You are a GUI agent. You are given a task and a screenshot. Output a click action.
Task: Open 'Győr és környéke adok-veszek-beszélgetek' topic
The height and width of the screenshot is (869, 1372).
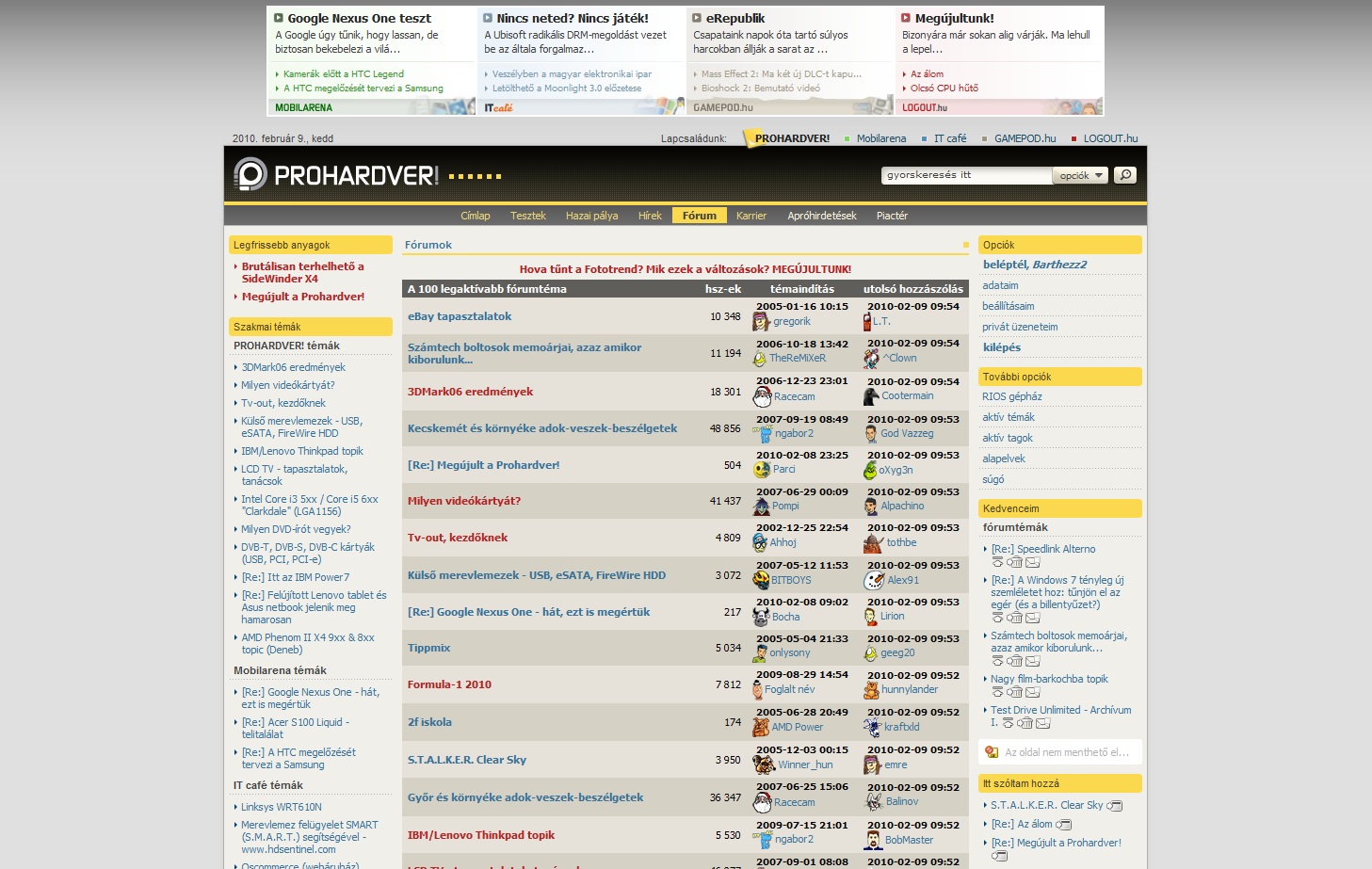point(525,797)
